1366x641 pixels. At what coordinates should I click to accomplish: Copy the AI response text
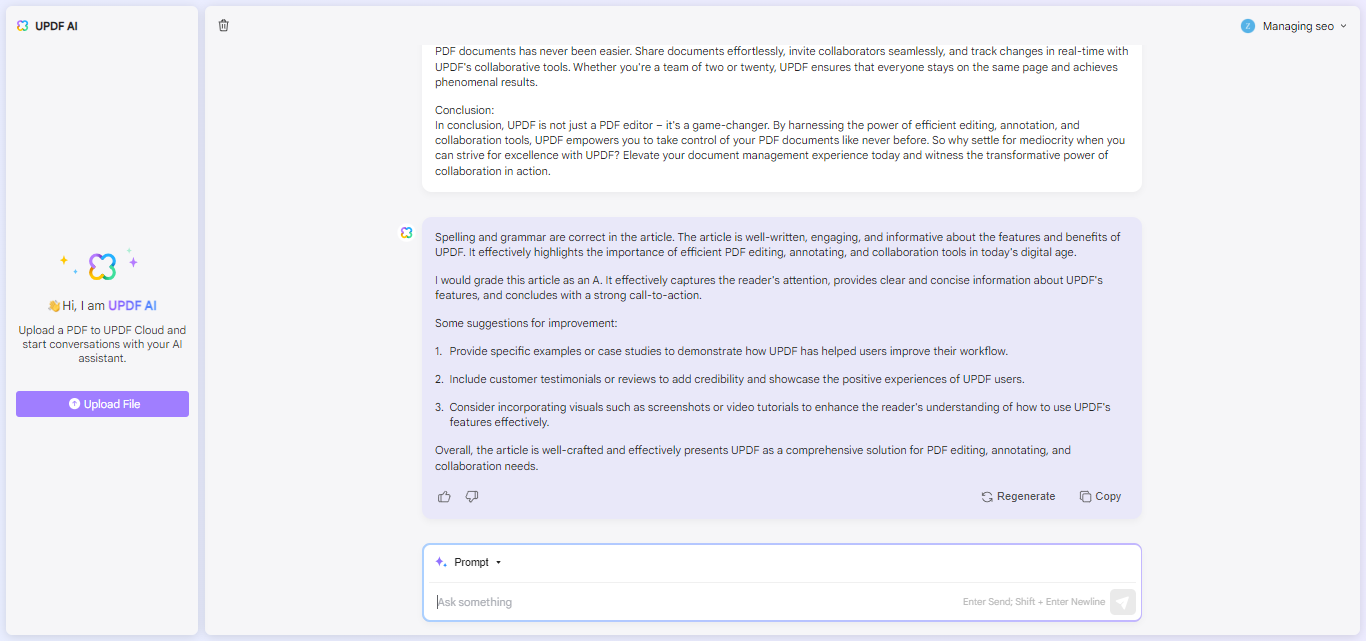pos(1100,497)
